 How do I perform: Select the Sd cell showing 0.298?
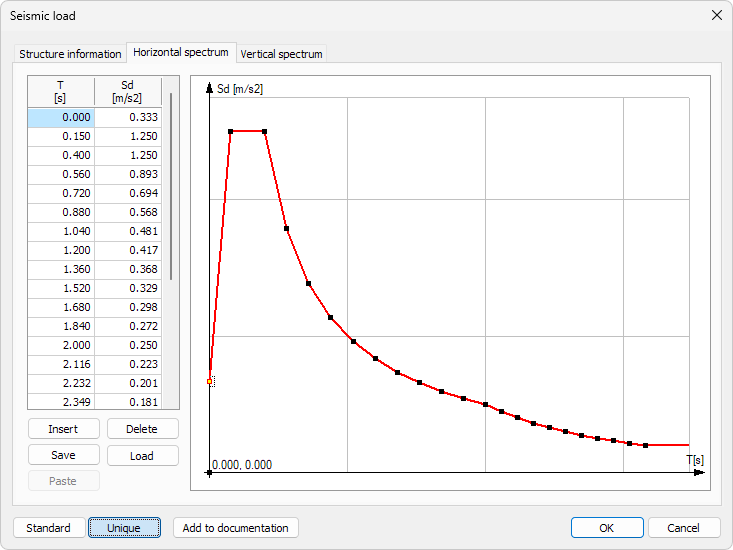128,307
